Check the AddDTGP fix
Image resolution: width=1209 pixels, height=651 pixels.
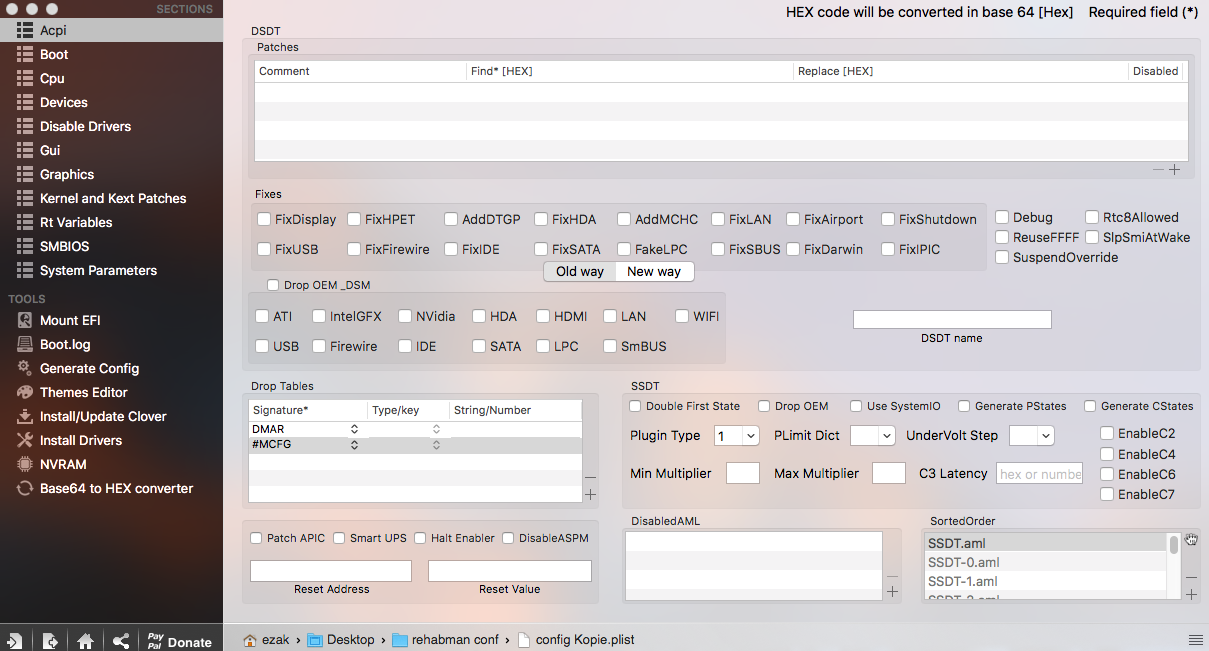tap(452, 219)
